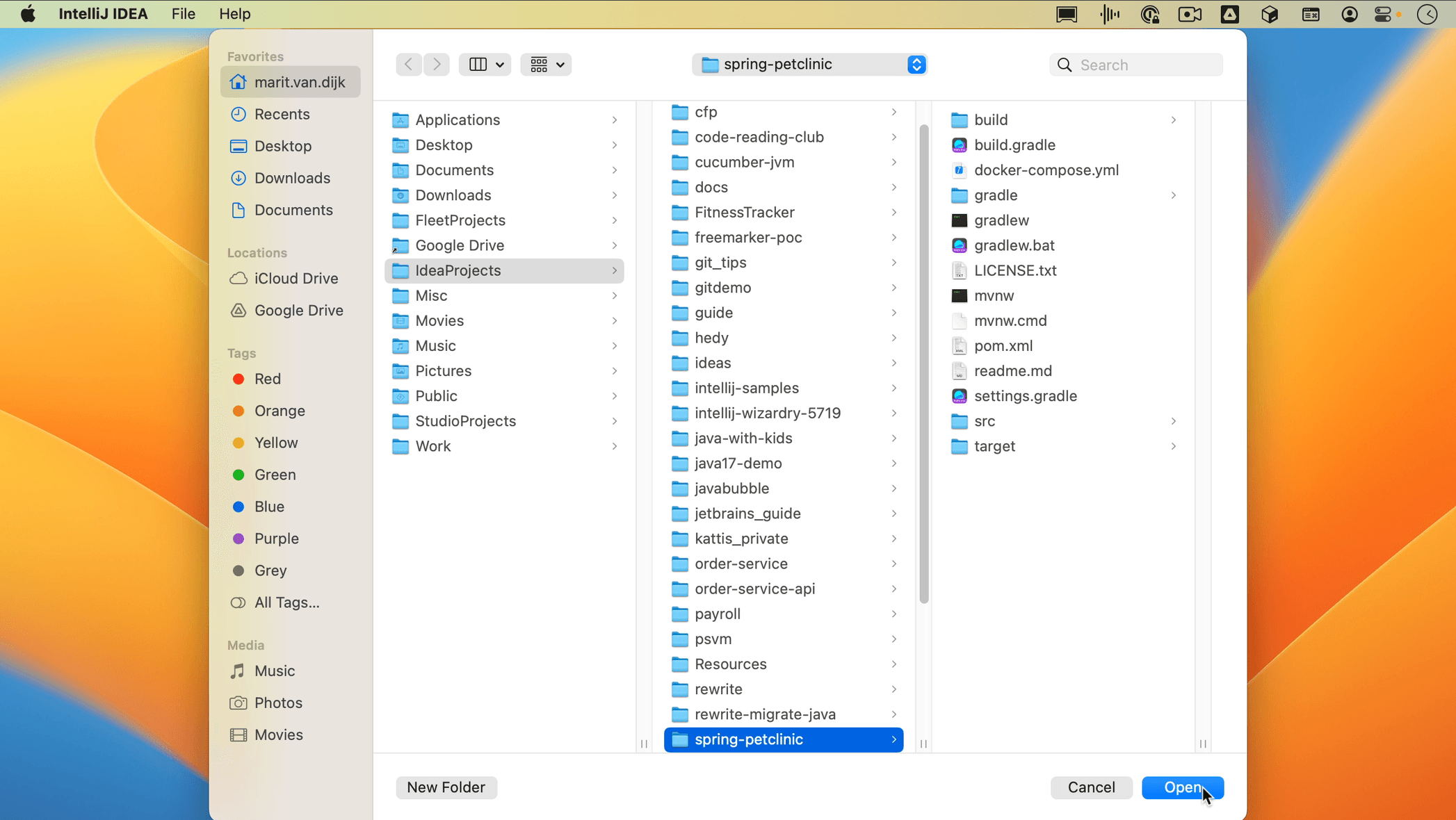Image resolution: width=1456 pixels, height=820 pixels.
Task: Click the Google Drive location icon
Action: (238, 310)
